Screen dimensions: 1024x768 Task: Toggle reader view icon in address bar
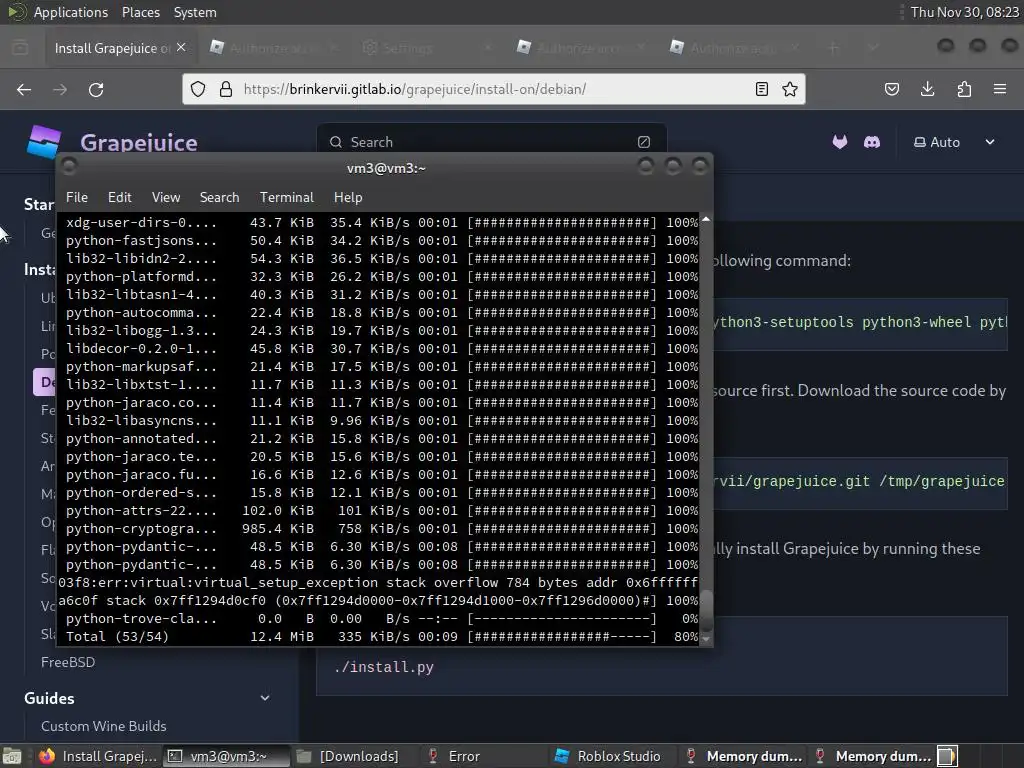(x=761, y=89)
